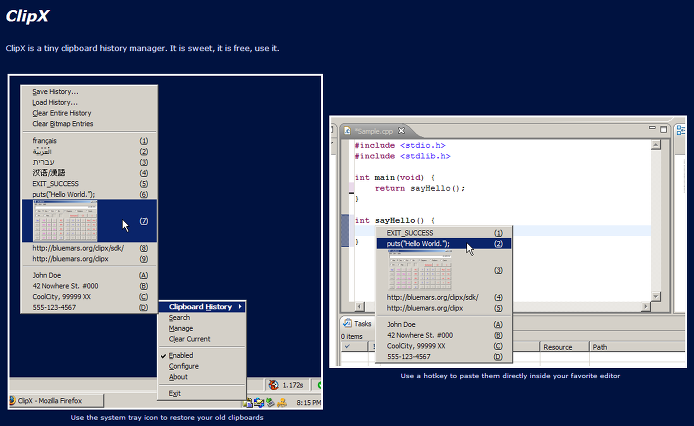Click the editor vertical scrollbar down arrow
This screenshot has width=694, height=426.
pos(655,296)
